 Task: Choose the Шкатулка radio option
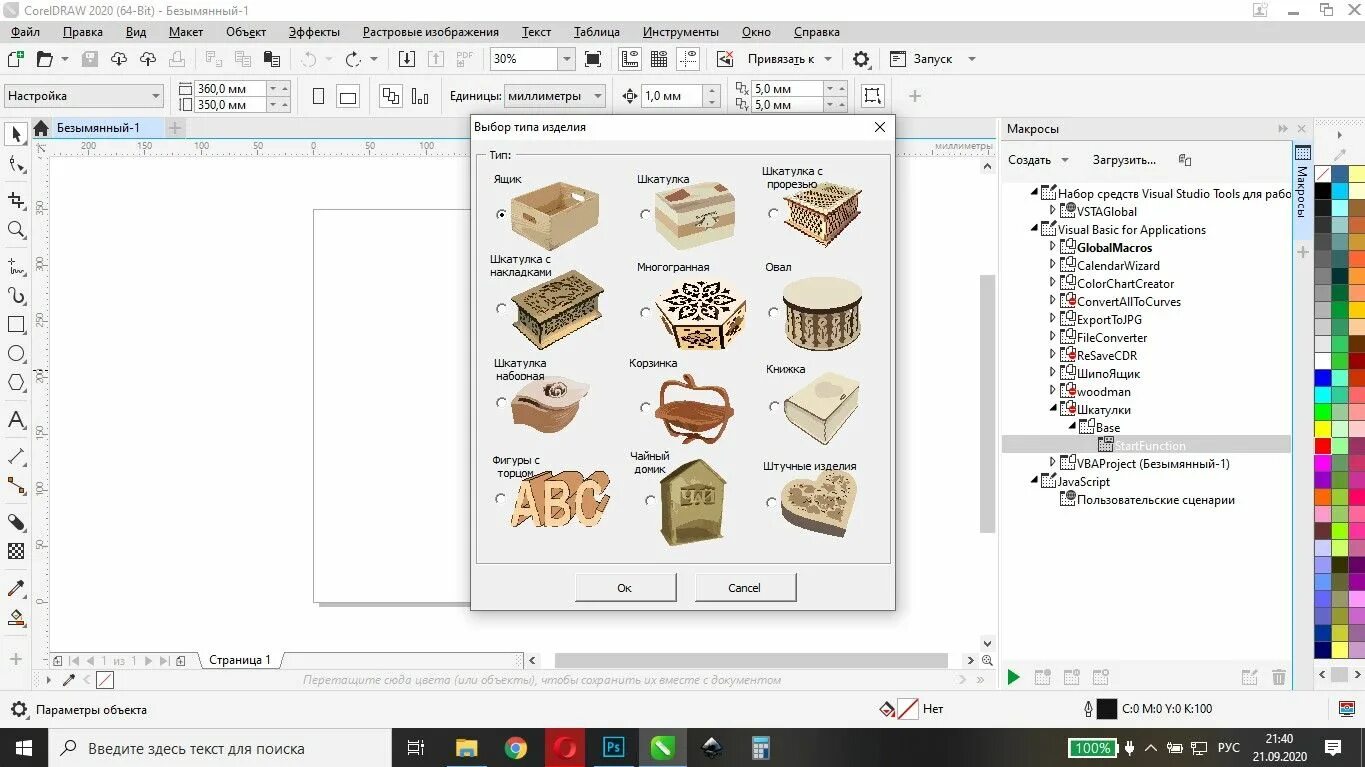[x=645, y=214]
